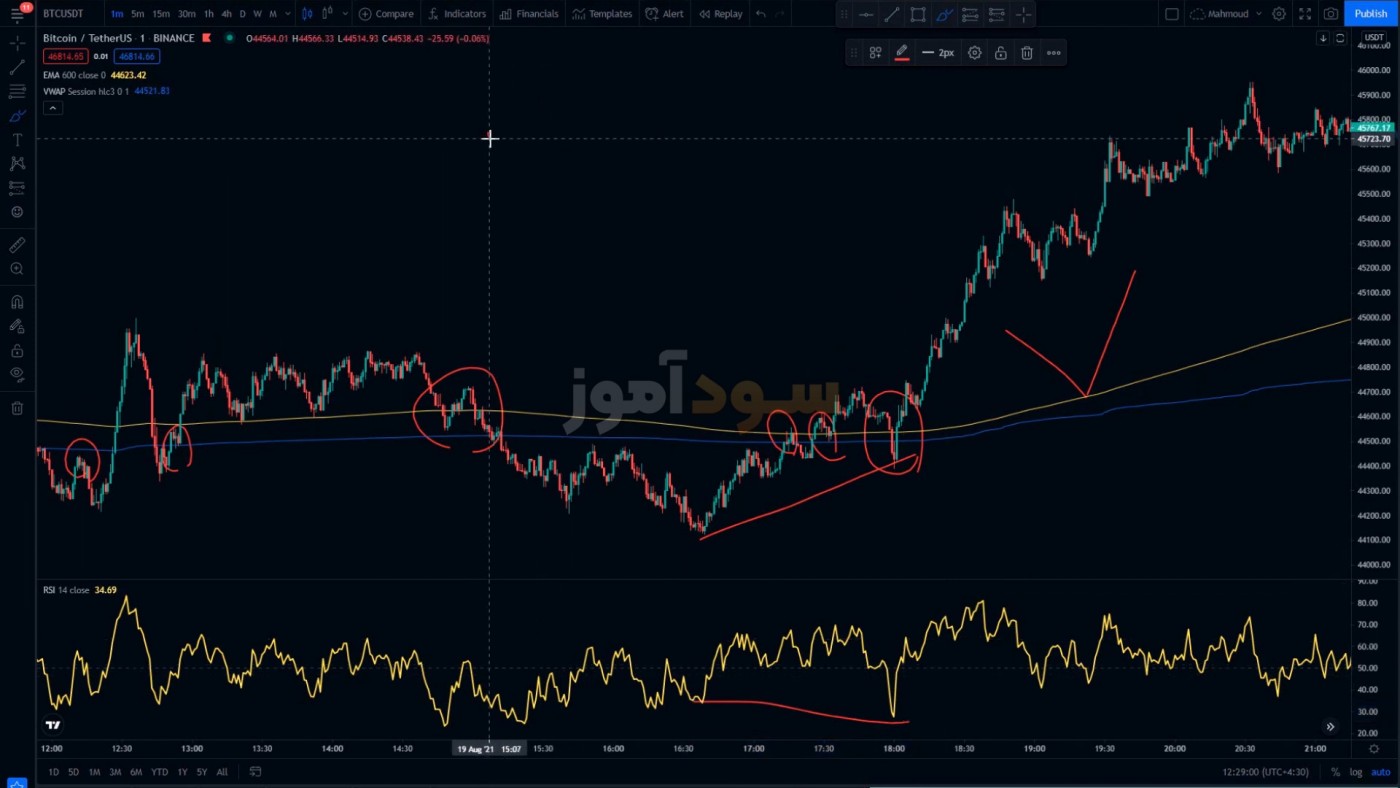The height and width of the screenshot is (788, 1400).
Task: Click the red sell price 46814.65
Action: point(65,57)
